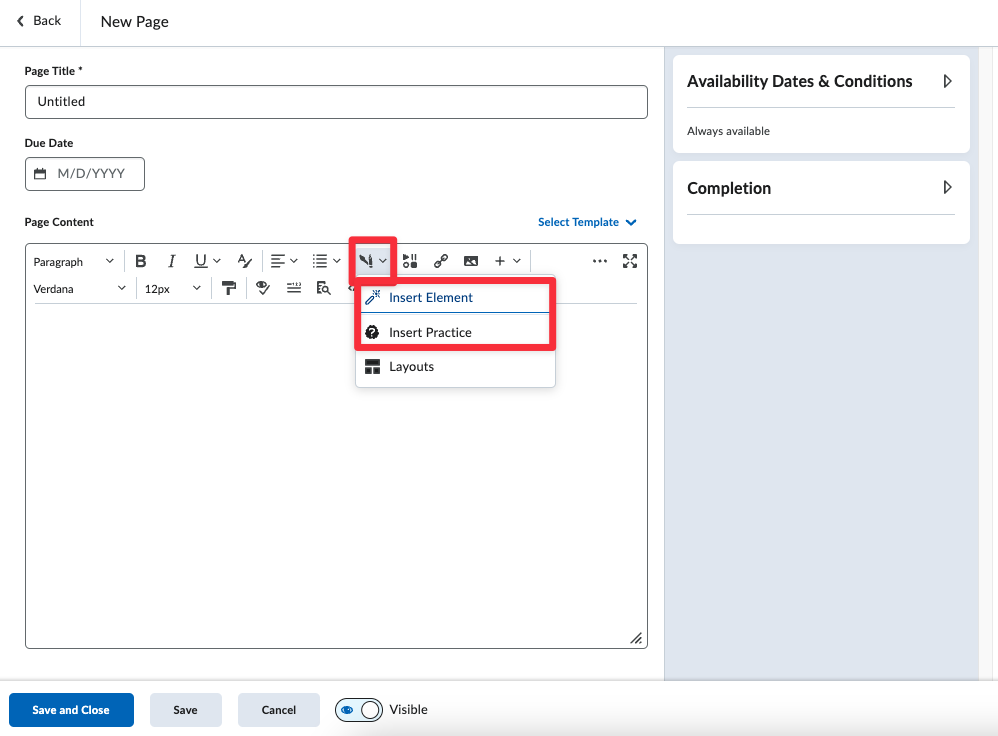Viewport: 998px width, 736px height.
Task: Open the Select Template link
Action: click(x=586, y=222)
